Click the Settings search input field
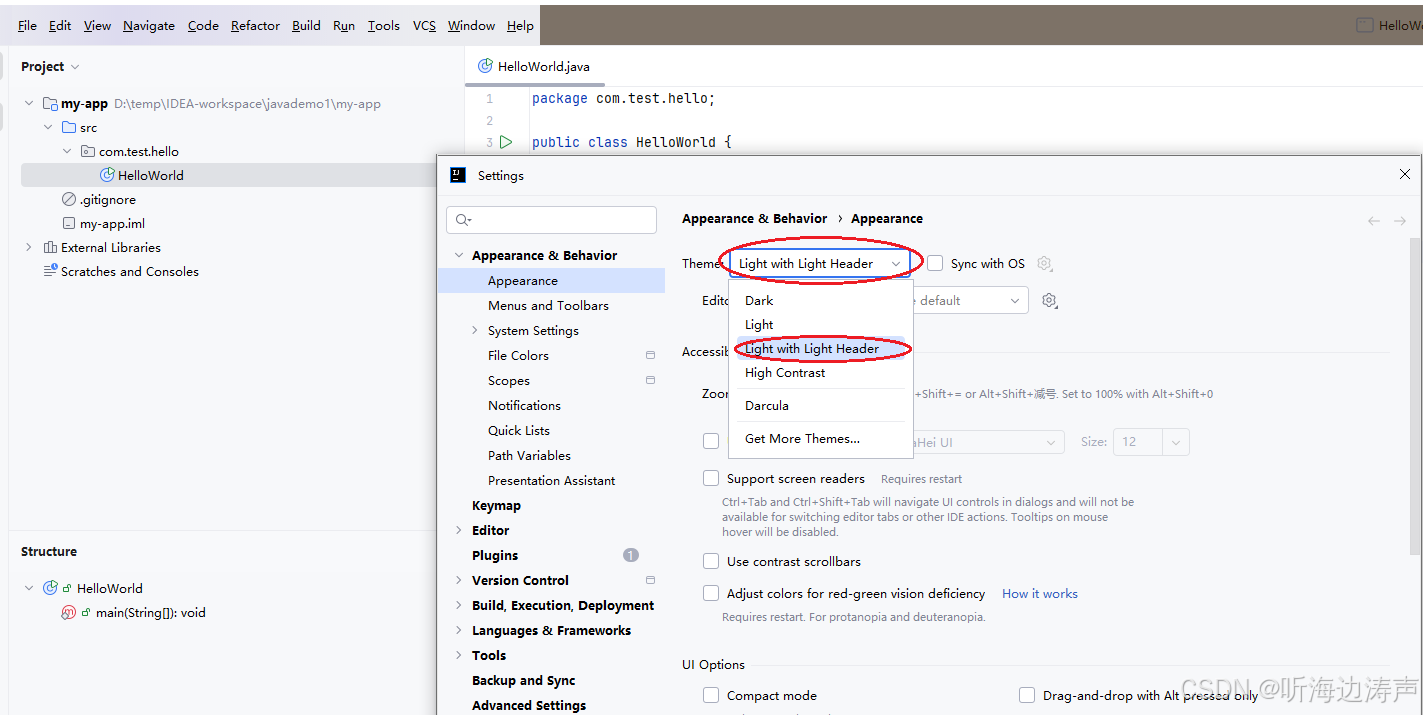 (x=552, y=220)
